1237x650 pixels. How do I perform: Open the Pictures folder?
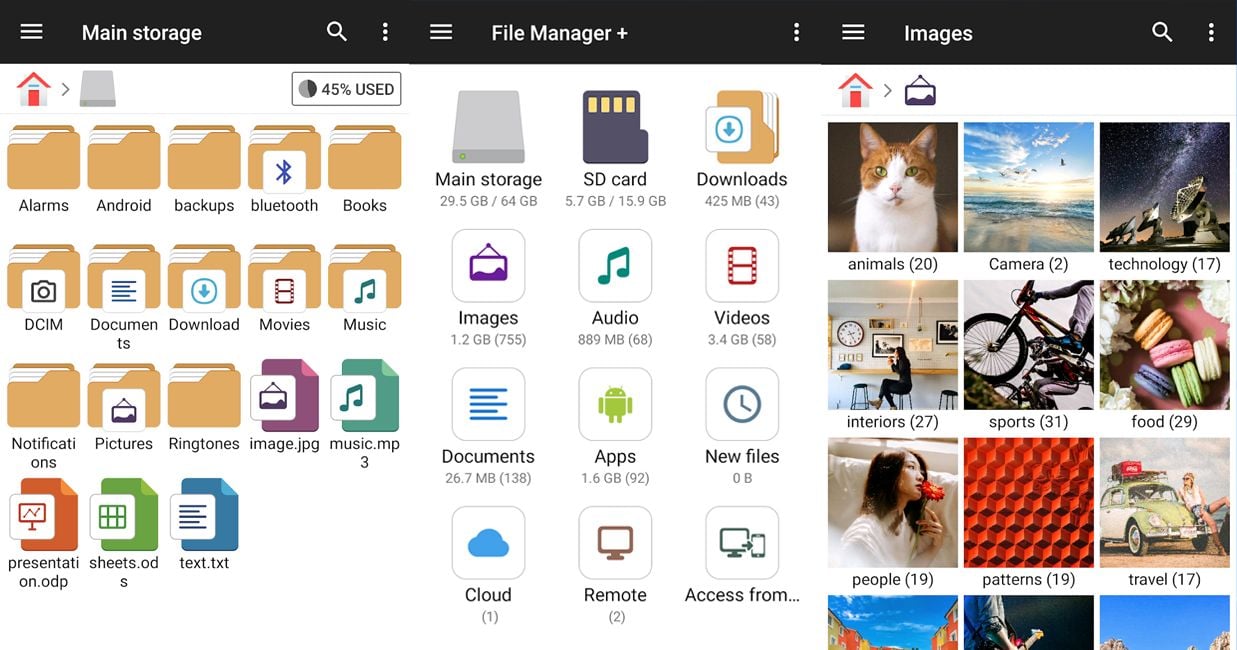(124, 407)
